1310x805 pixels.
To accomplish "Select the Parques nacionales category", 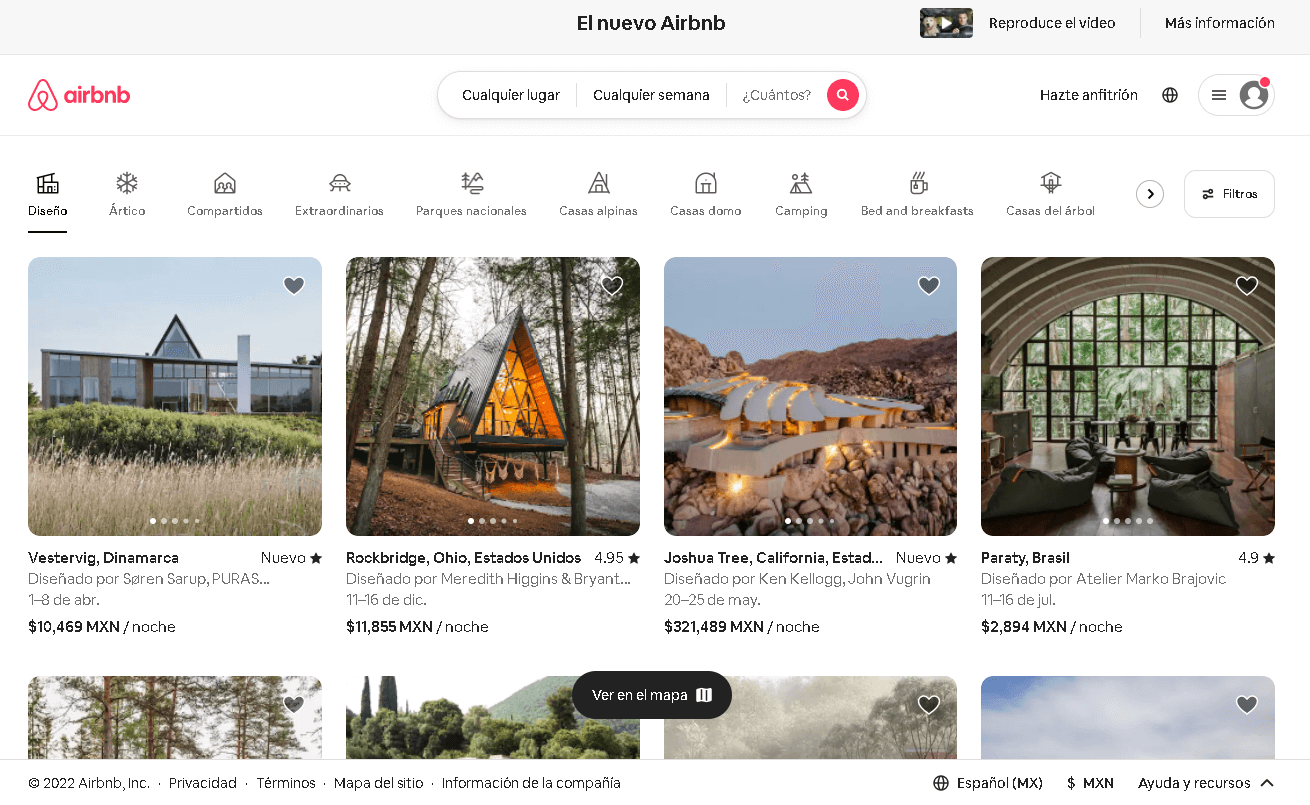I will point(471,193).
